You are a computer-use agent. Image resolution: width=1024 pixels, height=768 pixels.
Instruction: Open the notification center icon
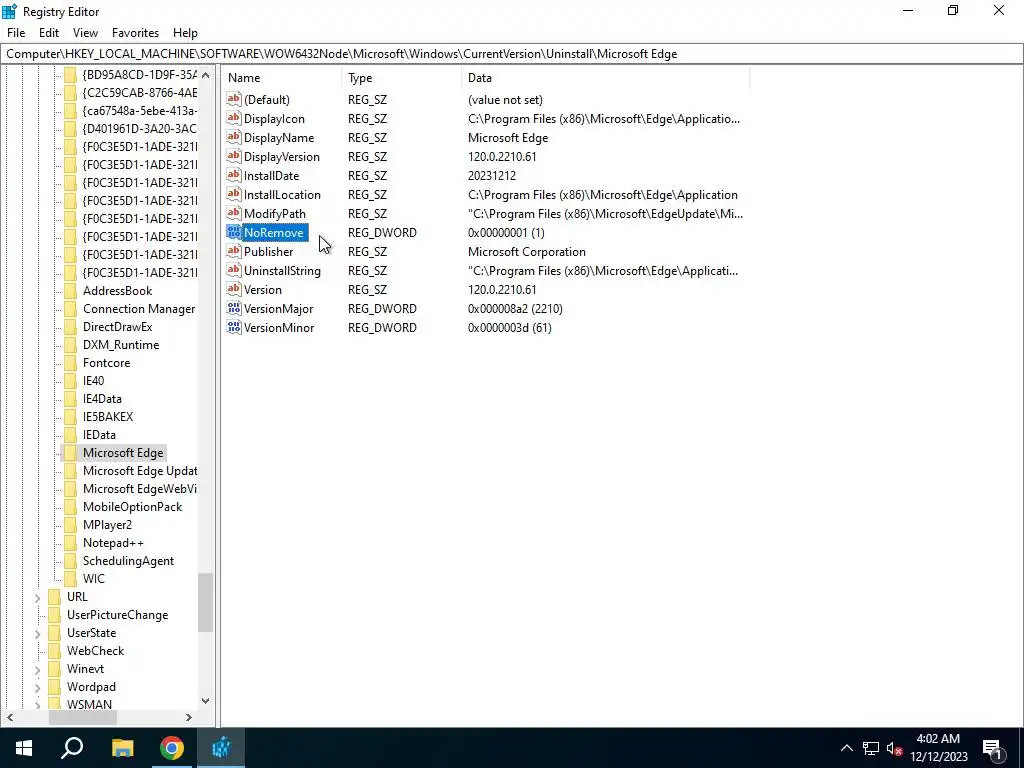(x=992, y=749)
